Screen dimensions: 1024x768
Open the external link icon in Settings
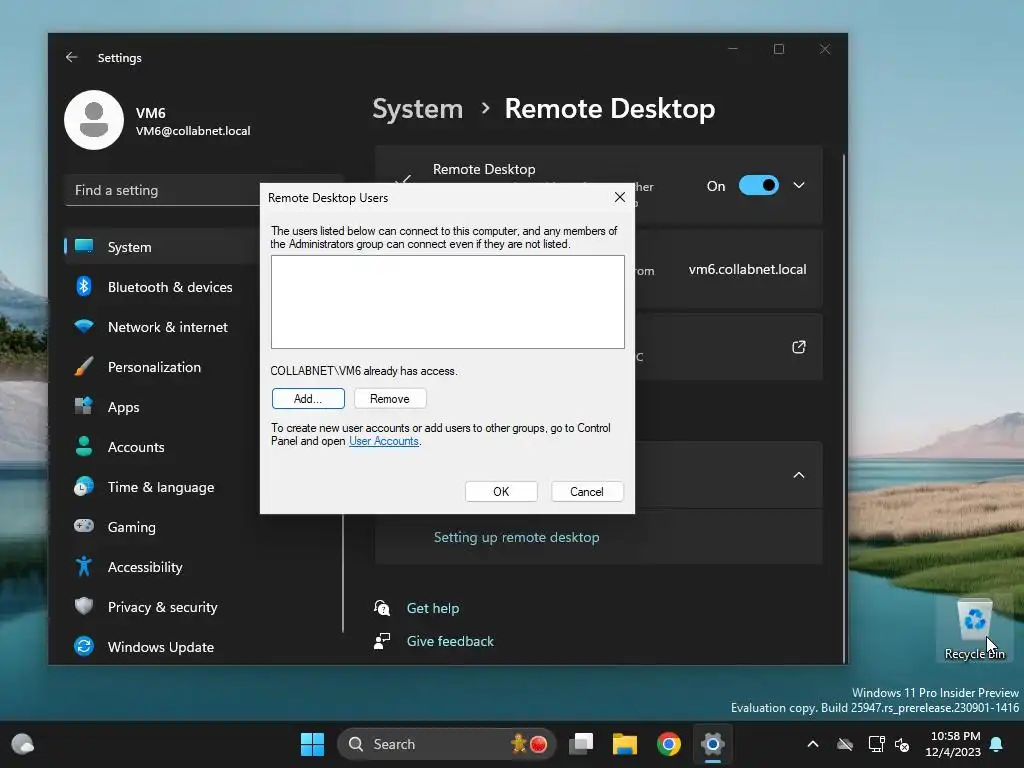799,347
